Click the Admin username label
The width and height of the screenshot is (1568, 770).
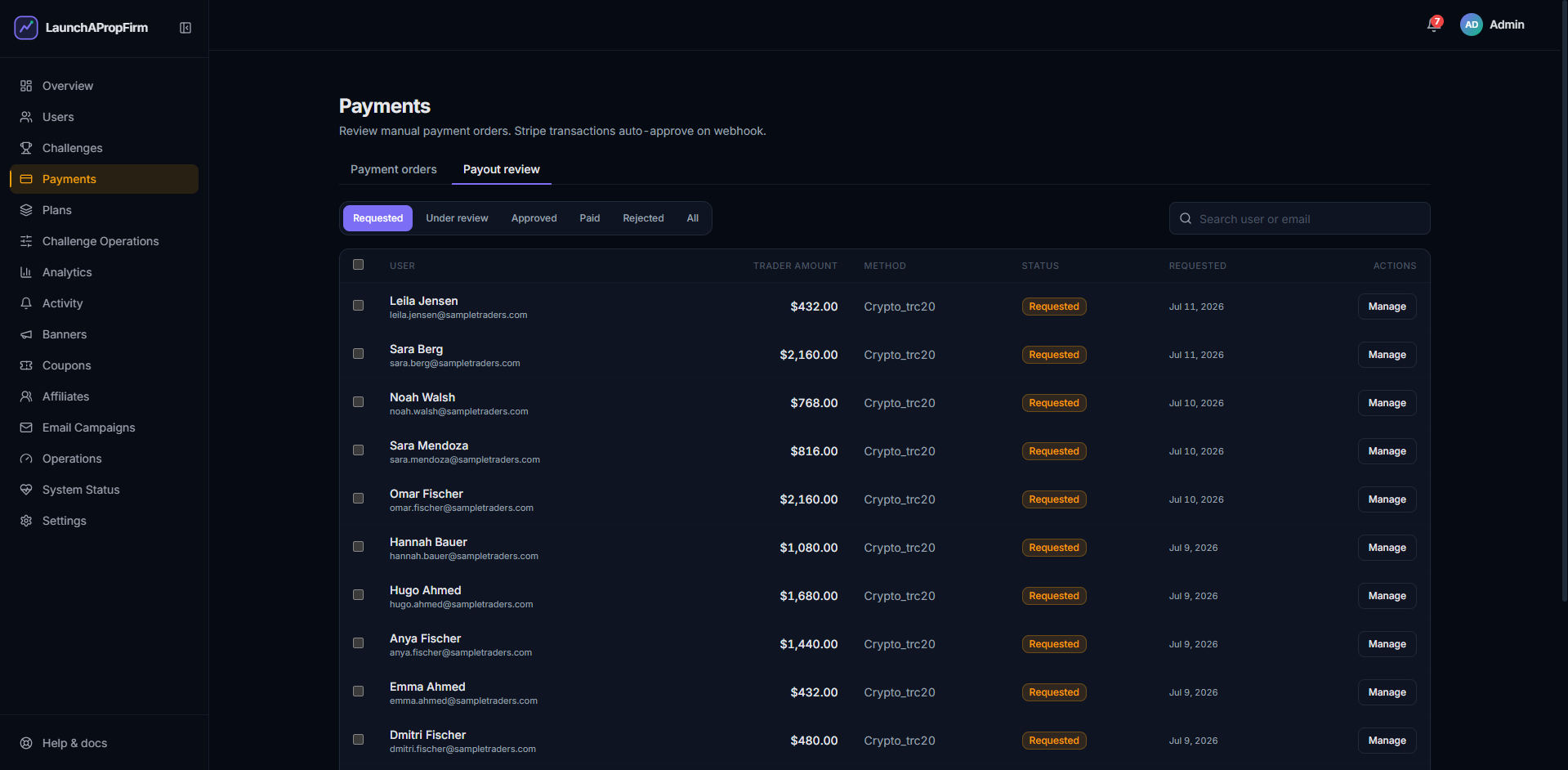pyautogui.click(x=1507, y=25)
